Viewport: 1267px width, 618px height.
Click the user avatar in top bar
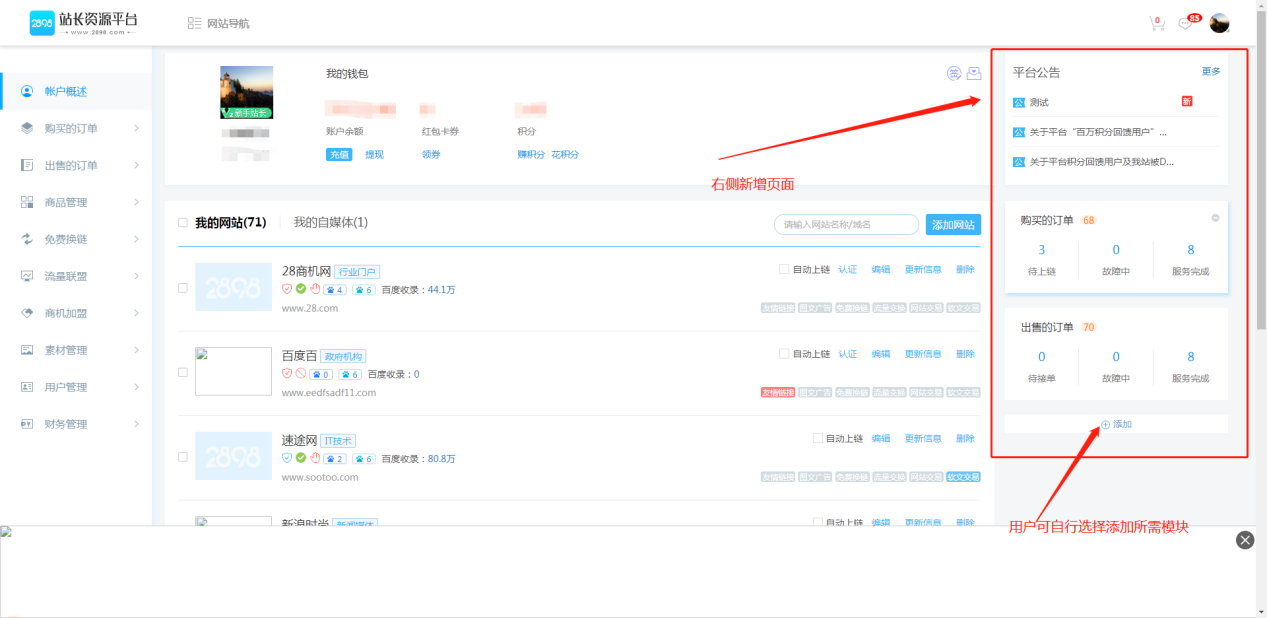pyautogui.click(x=1219, y=23)
